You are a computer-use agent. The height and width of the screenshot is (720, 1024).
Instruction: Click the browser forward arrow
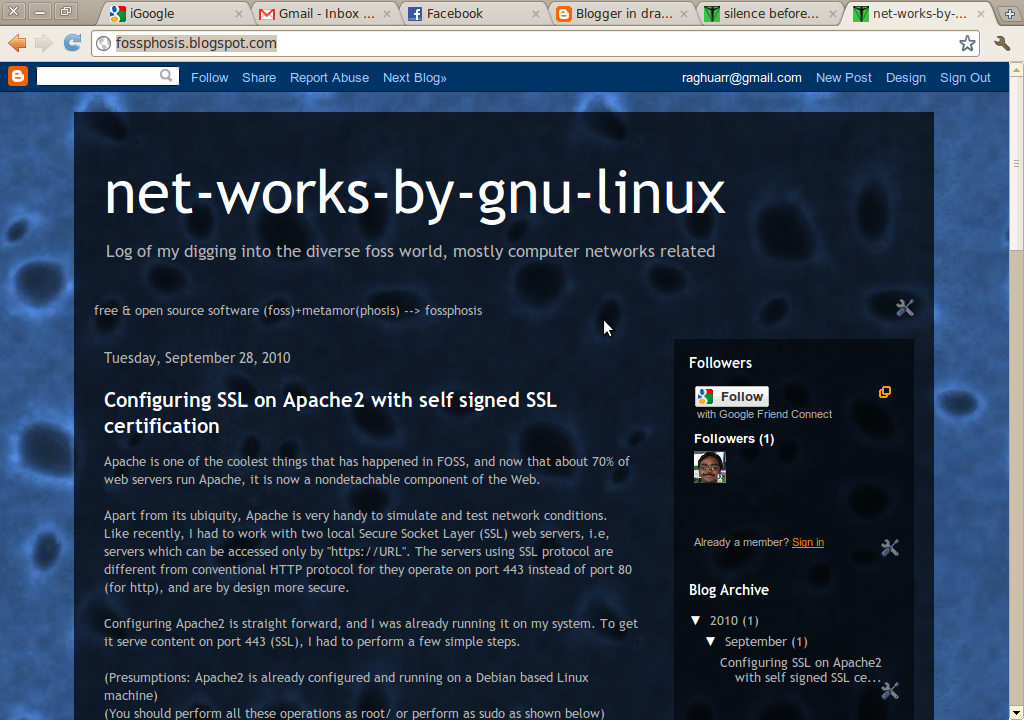click(44, 43)
